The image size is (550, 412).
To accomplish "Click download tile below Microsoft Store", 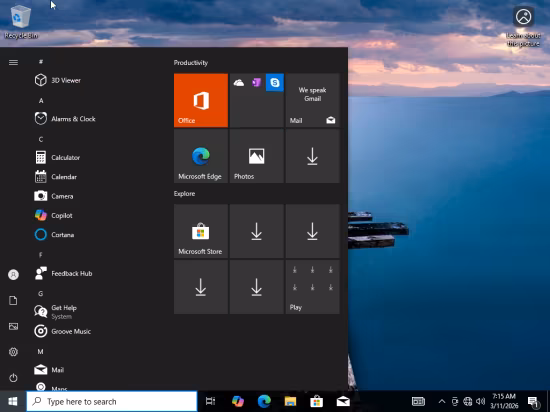I will point(201,287).
